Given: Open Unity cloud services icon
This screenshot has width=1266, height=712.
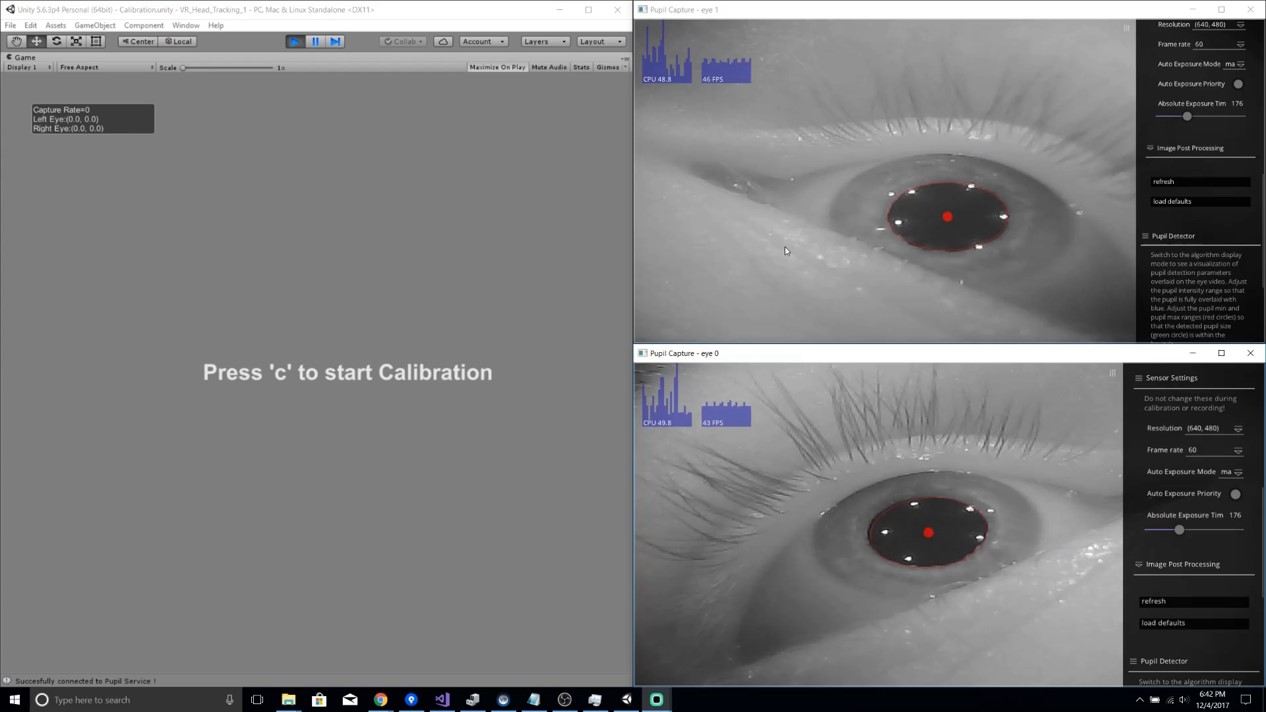Looking at the screenshot, I should pyautogui.click(x=443, y=41).
